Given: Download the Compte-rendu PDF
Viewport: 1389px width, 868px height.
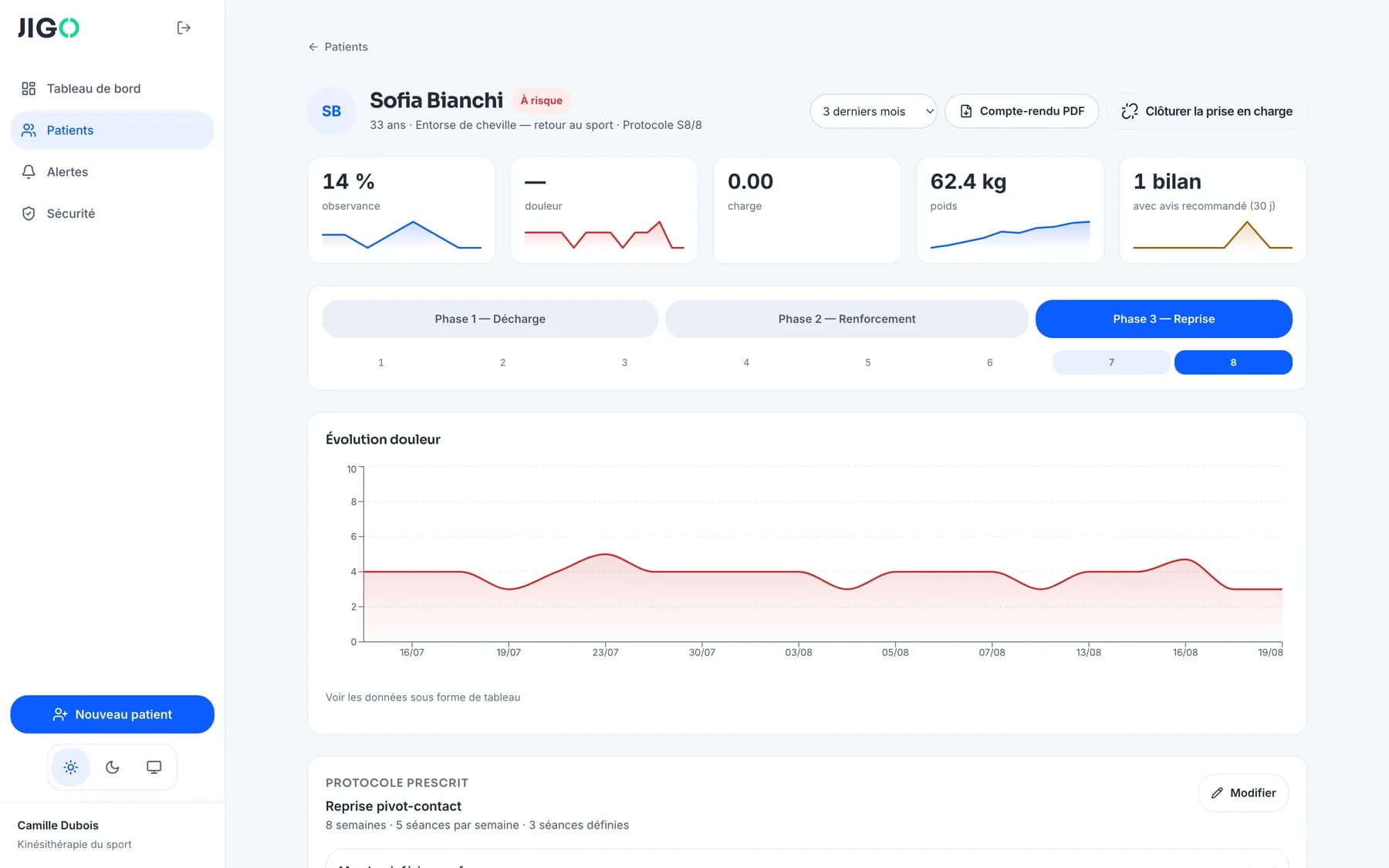Looking at the screenshot, I should click(x=1022, y=111).
